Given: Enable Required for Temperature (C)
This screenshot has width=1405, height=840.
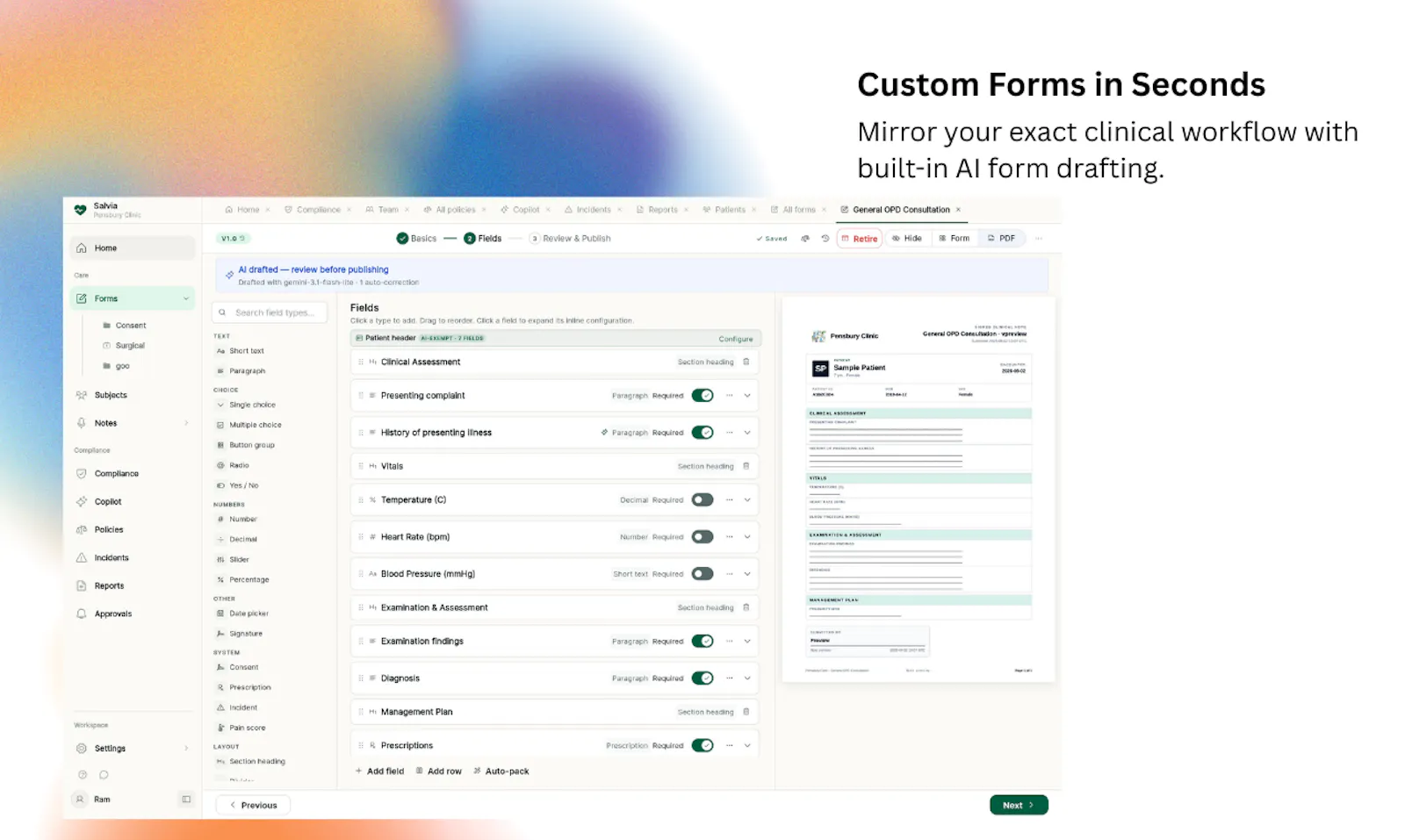Looking at the screenshot, I should [x=702, y=500].
